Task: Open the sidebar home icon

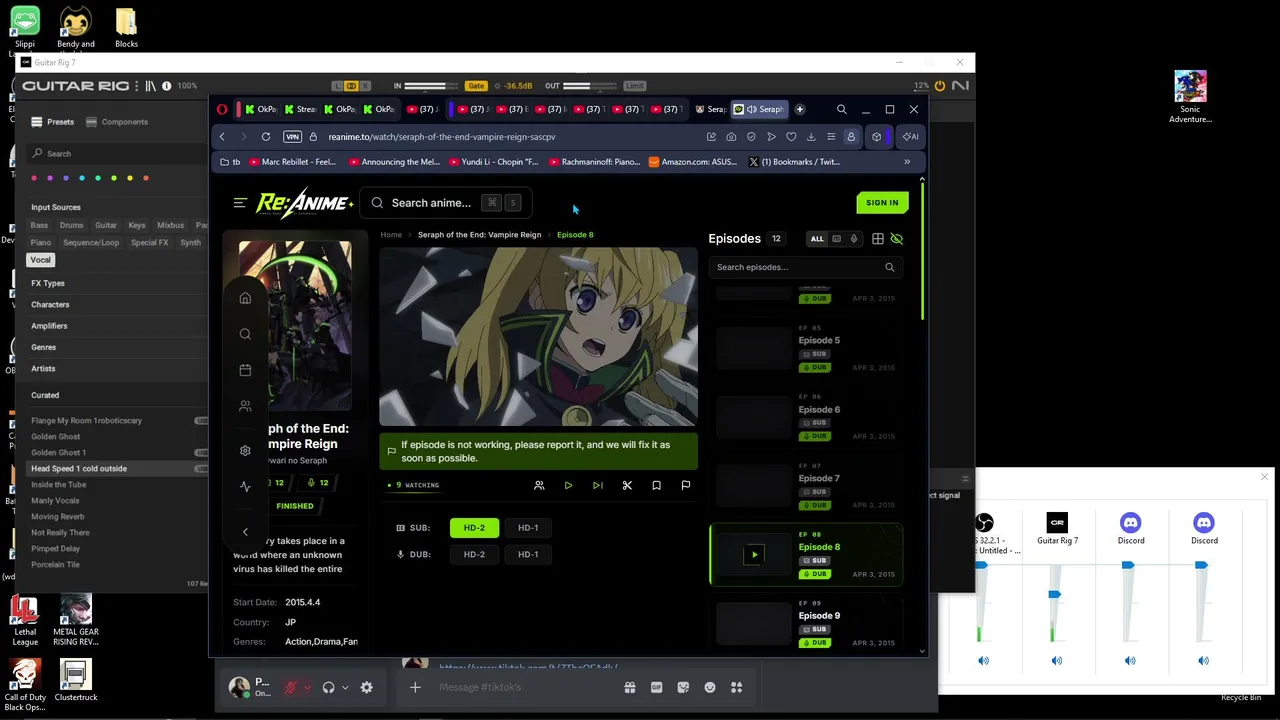Action: click(245, 298)
